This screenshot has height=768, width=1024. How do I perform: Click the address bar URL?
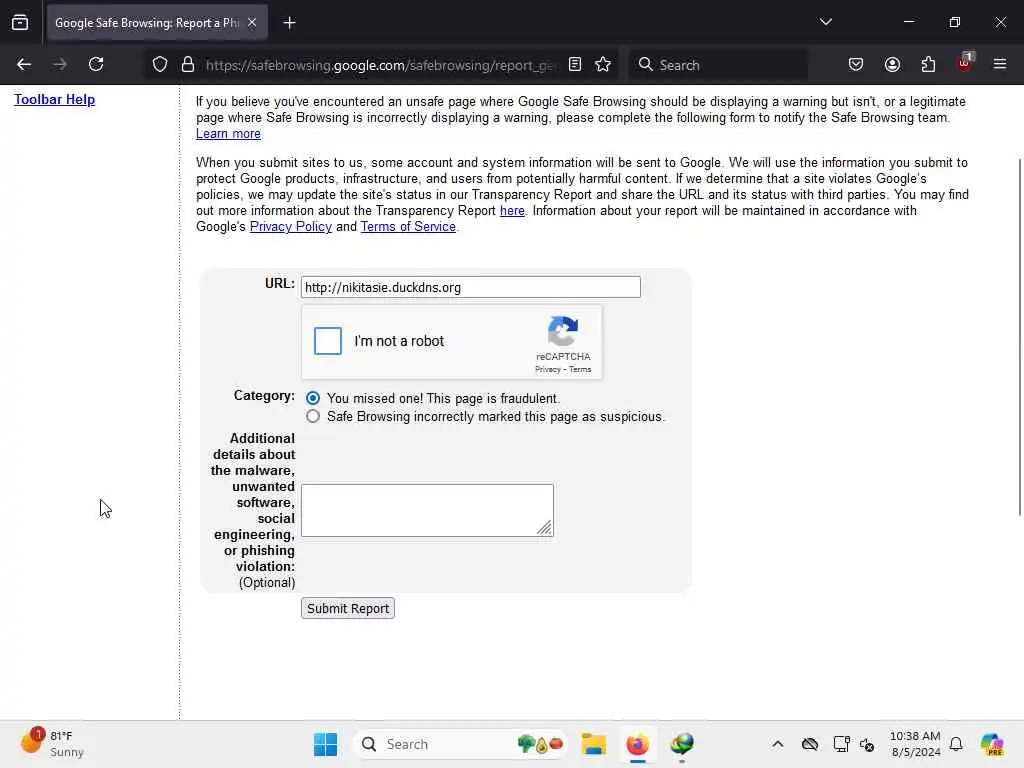[x=381, y=65]
